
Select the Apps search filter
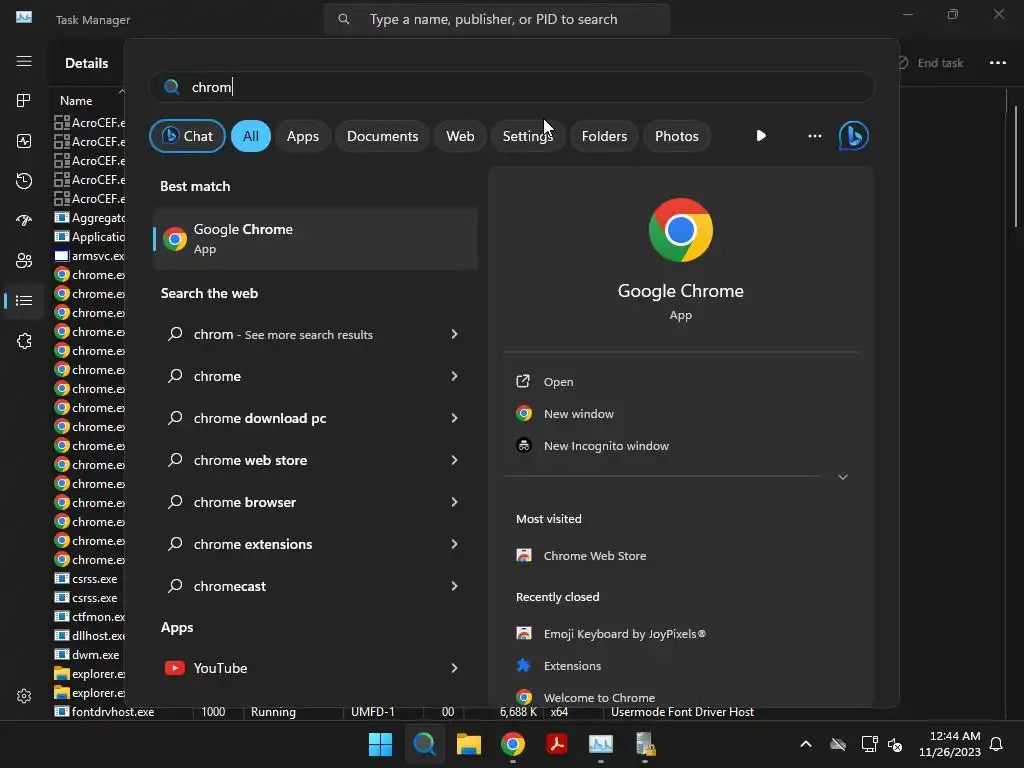(302, 136)
